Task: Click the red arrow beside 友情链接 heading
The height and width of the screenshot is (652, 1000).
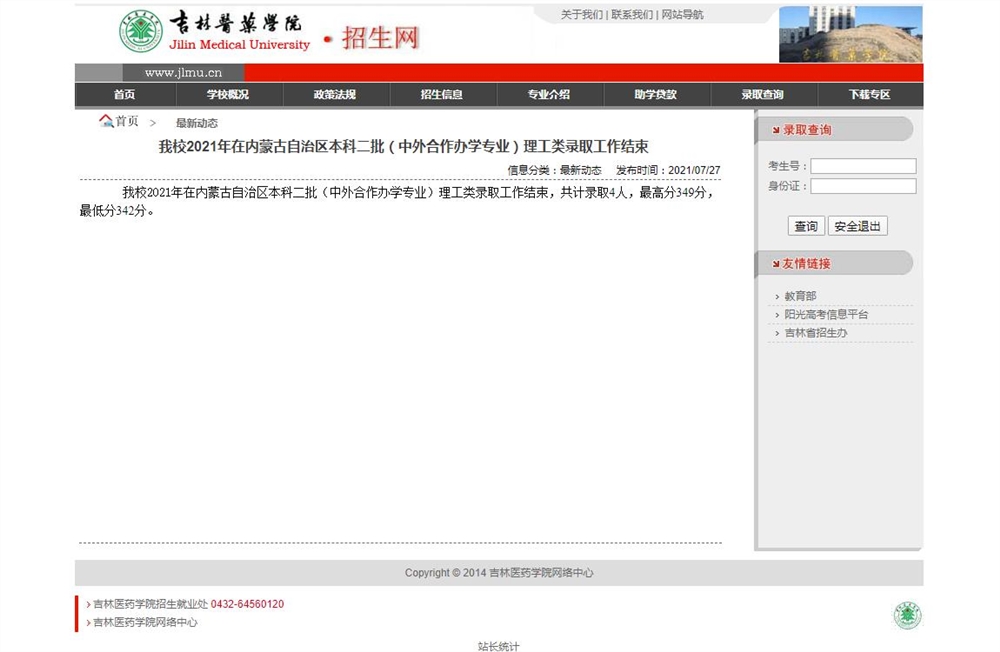Action: coord(776,263)
